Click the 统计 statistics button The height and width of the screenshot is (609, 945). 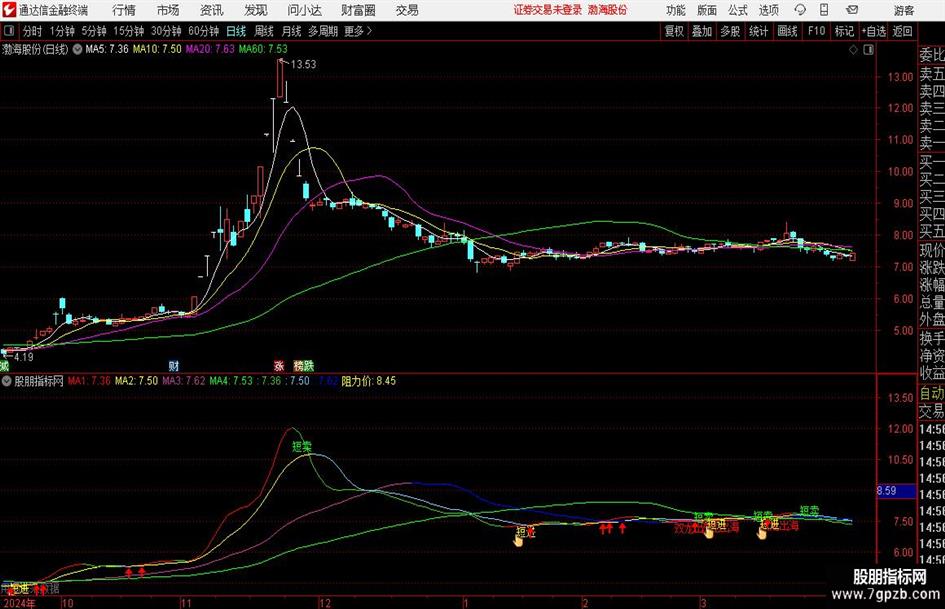click(x=758, y=31)
